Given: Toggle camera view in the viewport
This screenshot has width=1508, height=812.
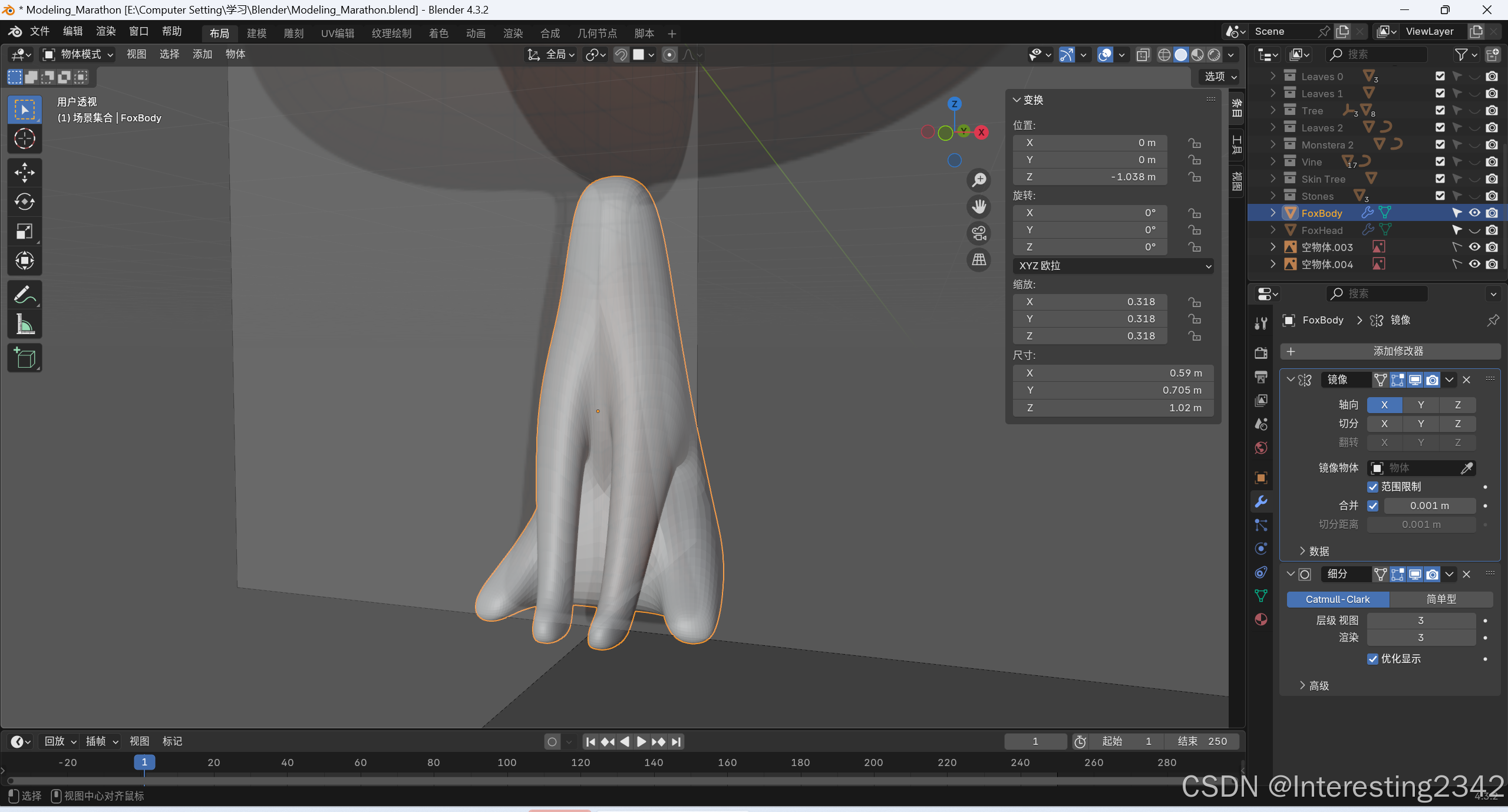Looking at the screenshot, I should (979, 233).
